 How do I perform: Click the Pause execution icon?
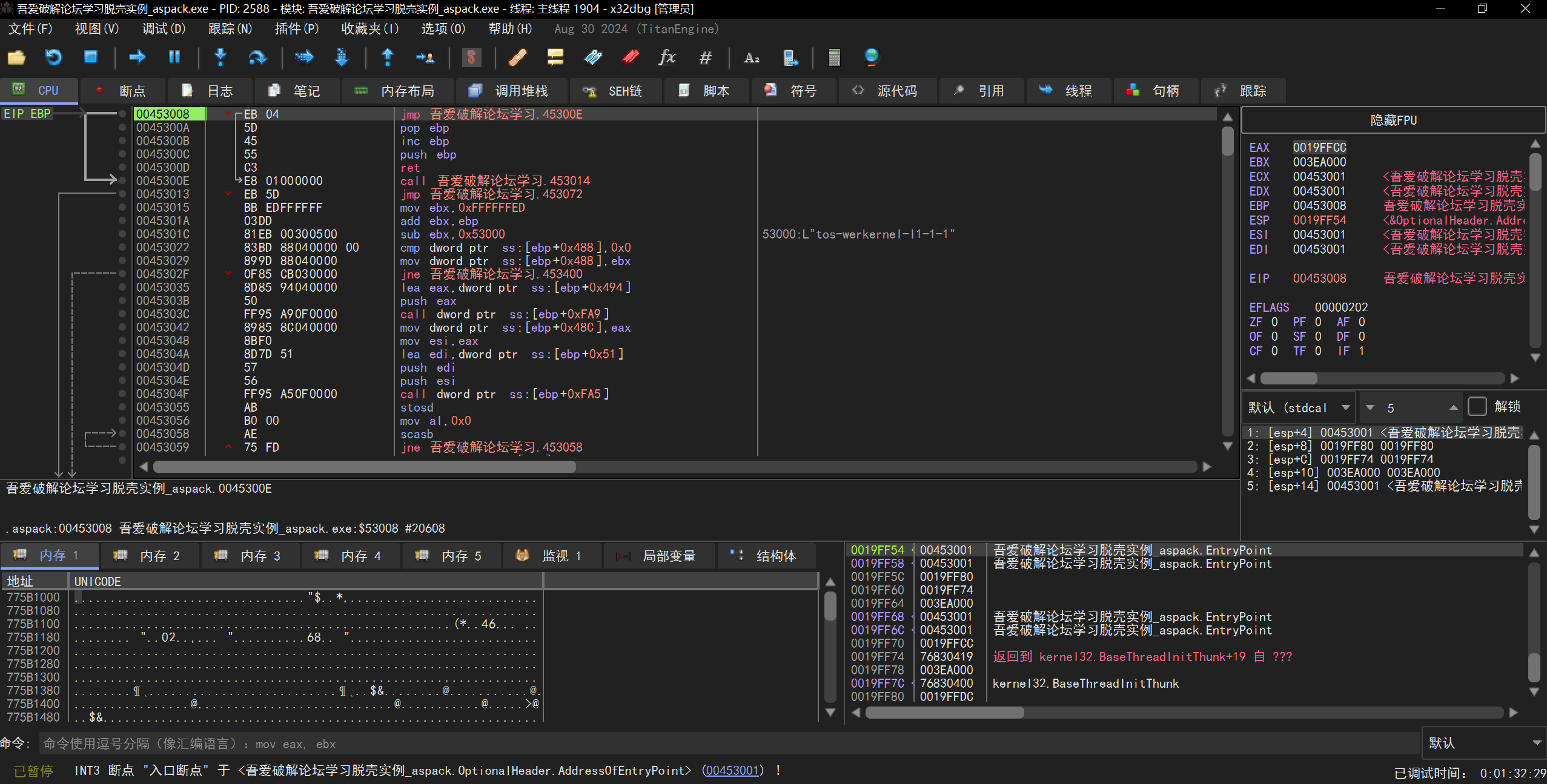tap(174, 58)
